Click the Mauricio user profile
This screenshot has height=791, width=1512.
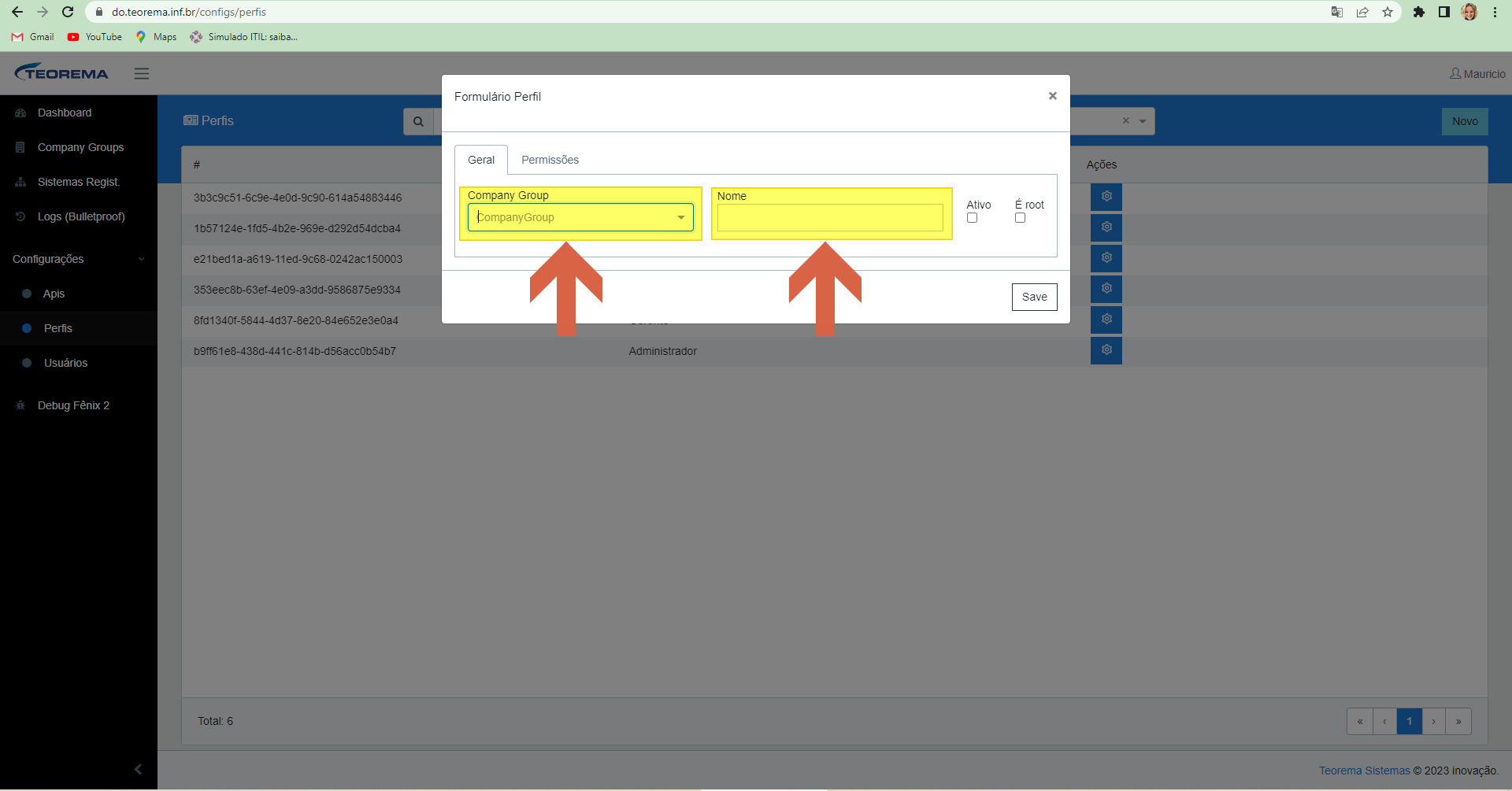(1477, 73)
